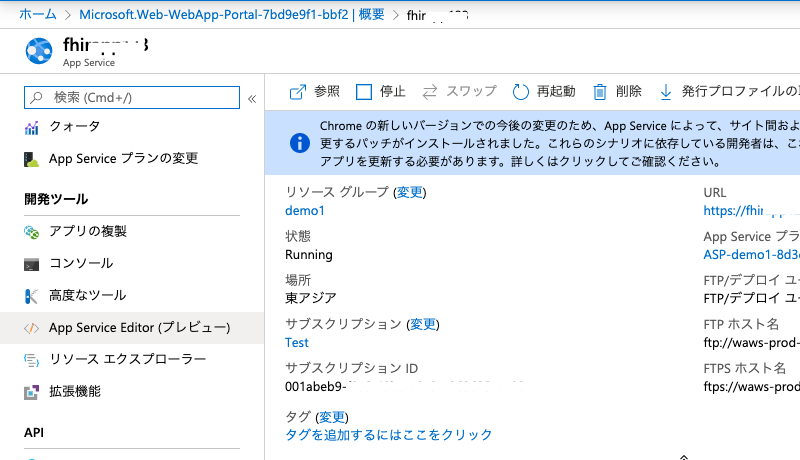The width and height of the screenshot is (800, 460).
Task: Click 再起動 restart toolbar button
Action: pyautogui.click(x=544, y=92)
